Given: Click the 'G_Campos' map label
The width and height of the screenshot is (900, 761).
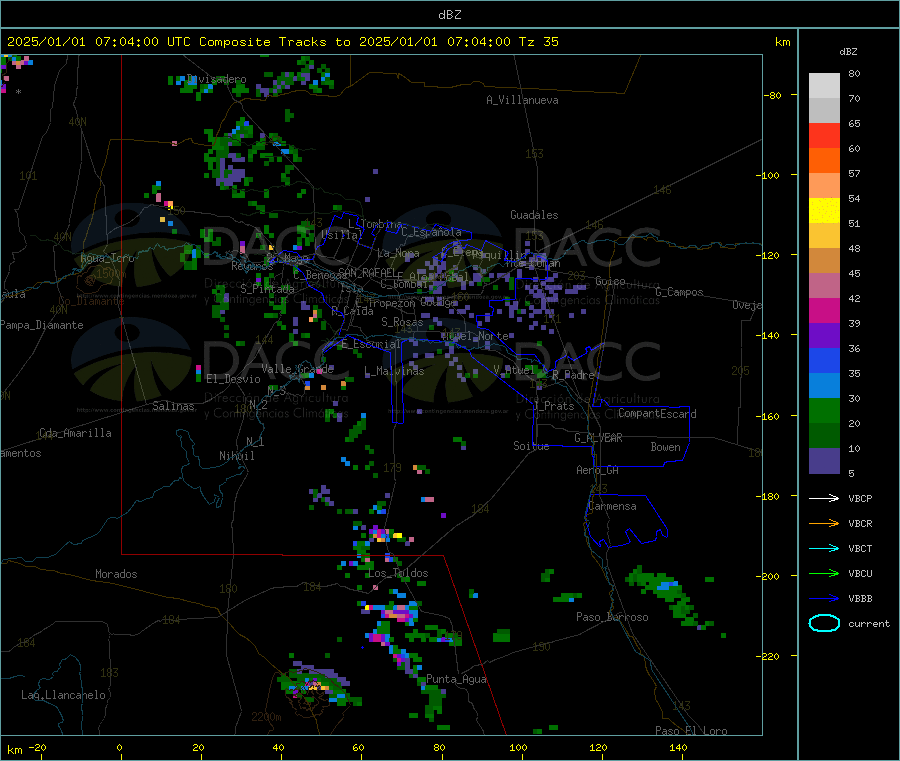Looking at the screenshot, I should (679, 292).
